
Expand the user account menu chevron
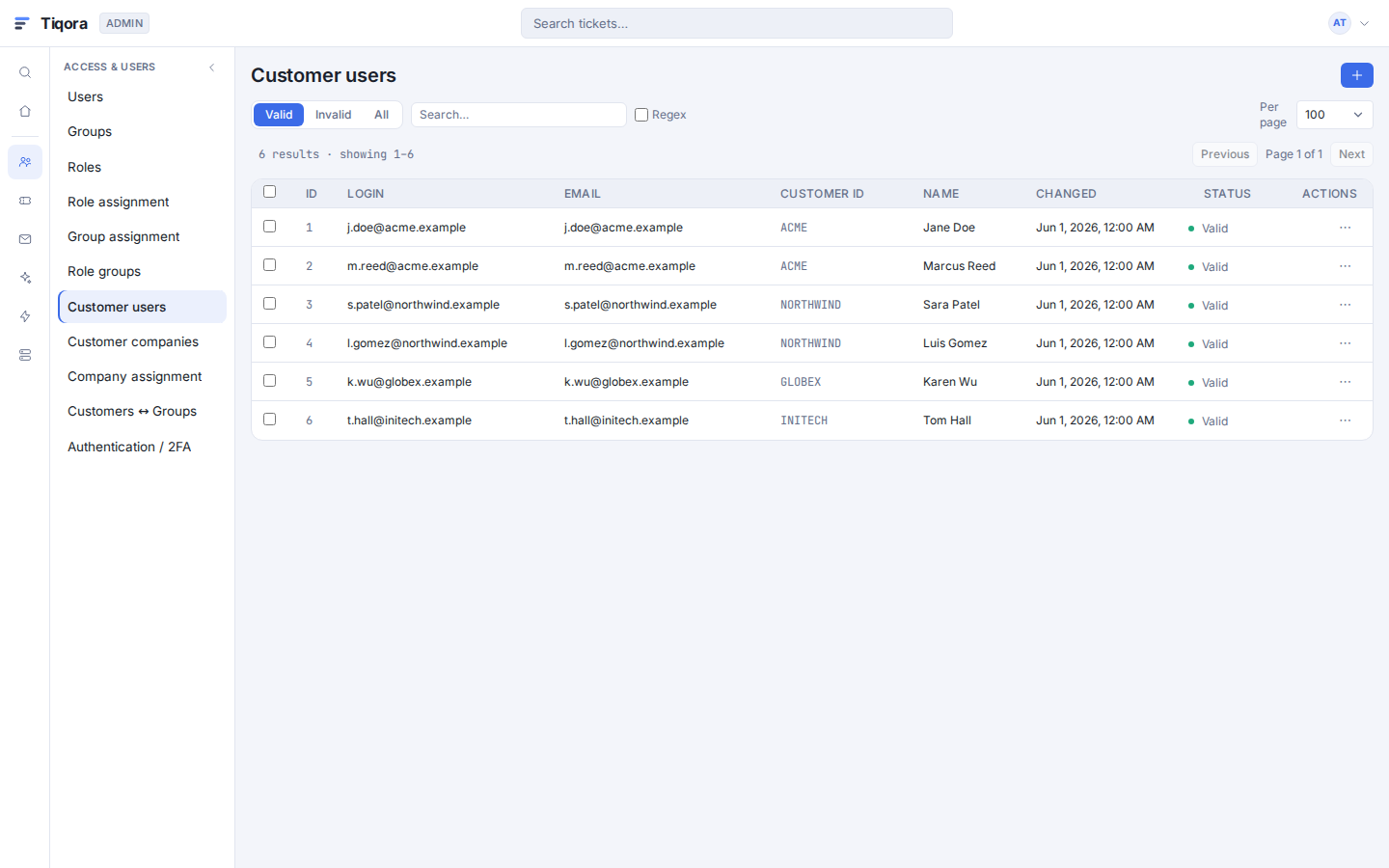point(1364,23)
